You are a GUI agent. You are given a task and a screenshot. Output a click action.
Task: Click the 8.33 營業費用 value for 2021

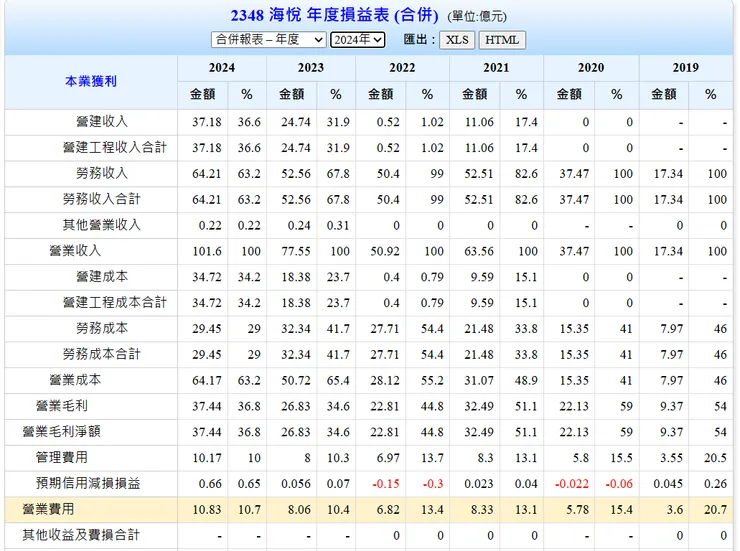[482, 509]
